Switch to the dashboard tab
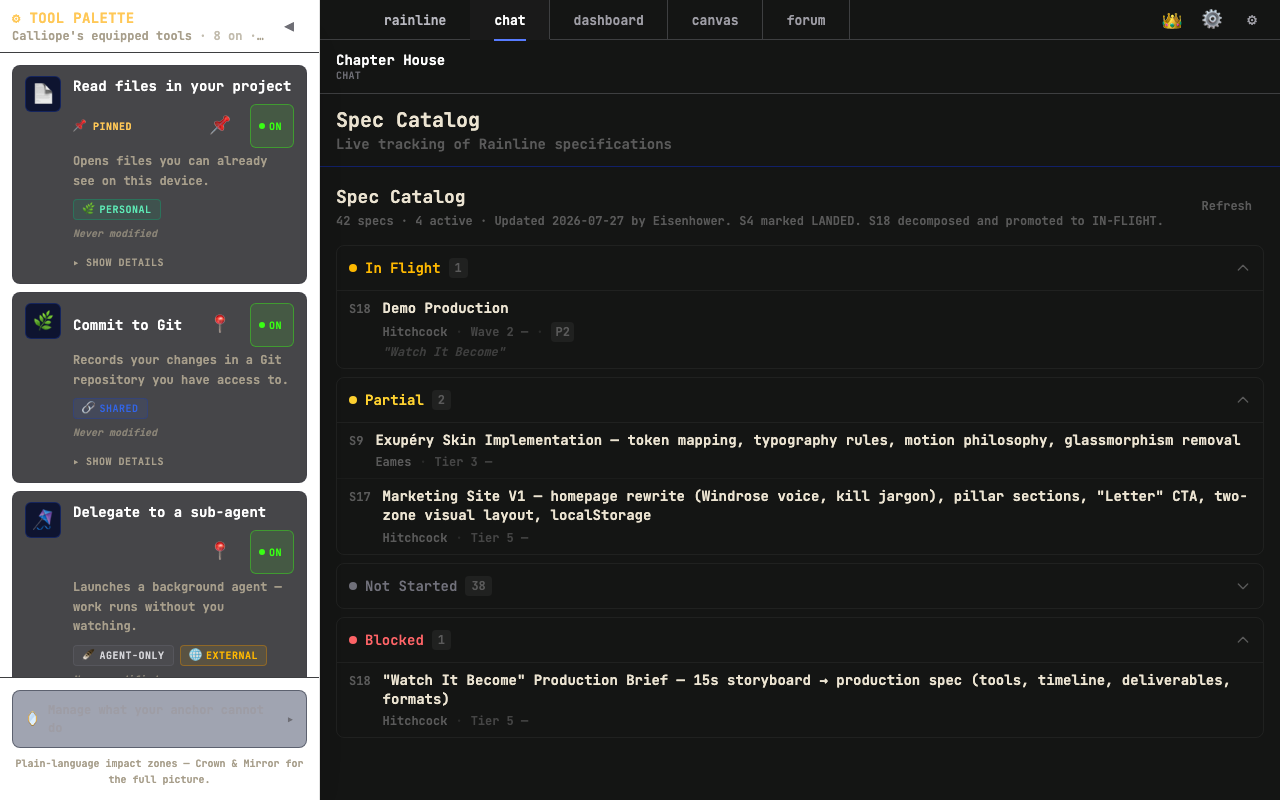 [608, 20]
